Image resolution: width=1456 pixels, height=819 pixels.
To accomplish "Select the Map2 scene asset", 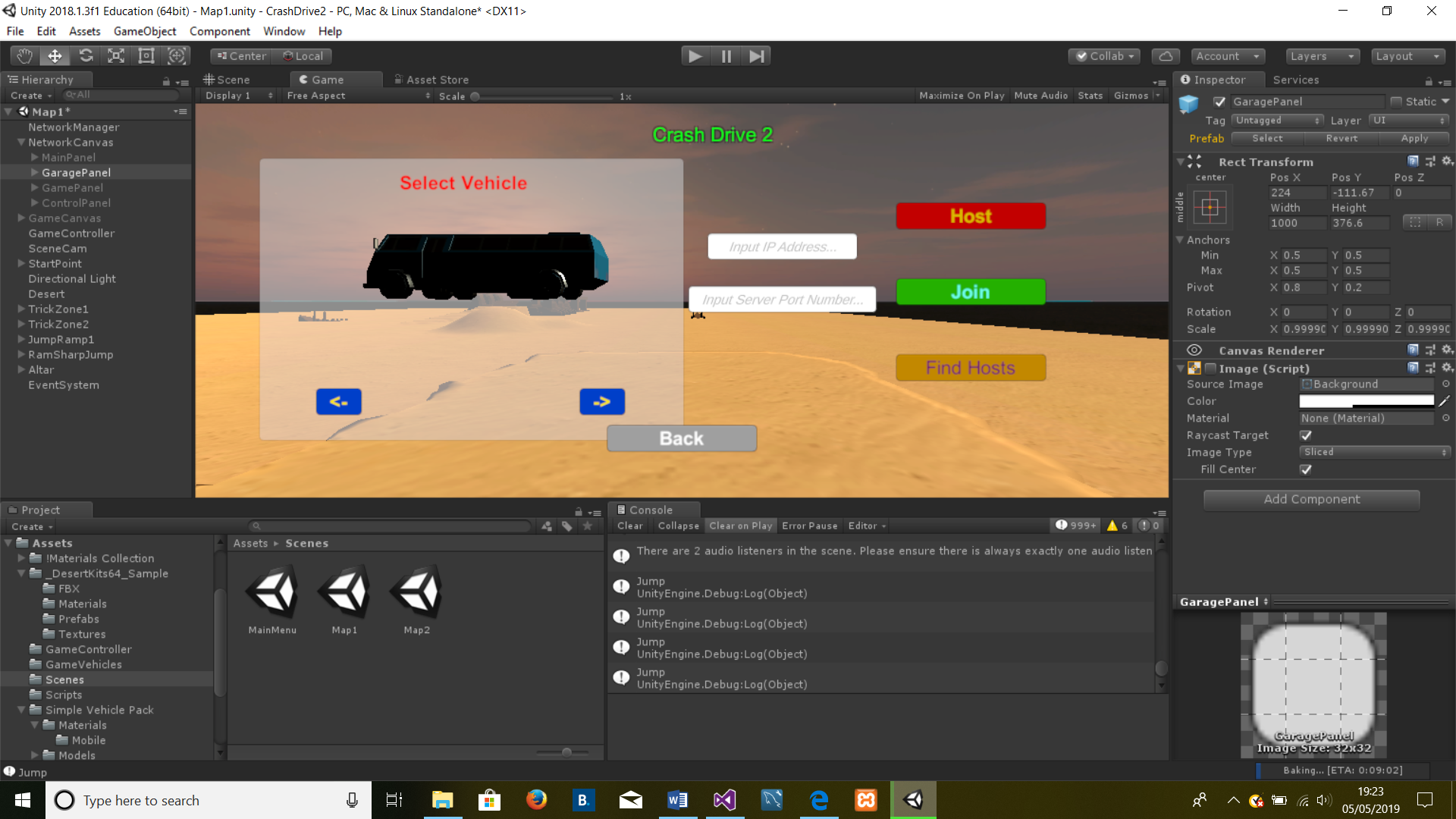I will (x=417, y=599).
